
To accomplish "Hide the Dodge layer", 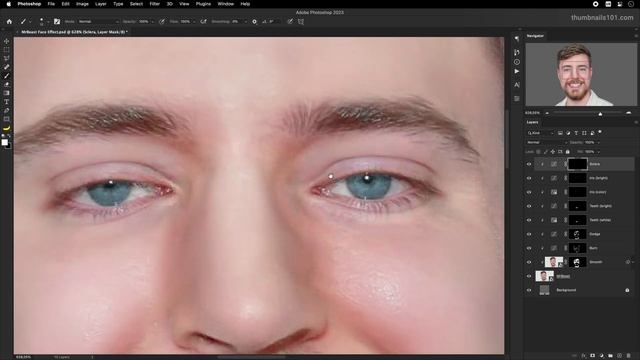I will [x=529, y=234].
